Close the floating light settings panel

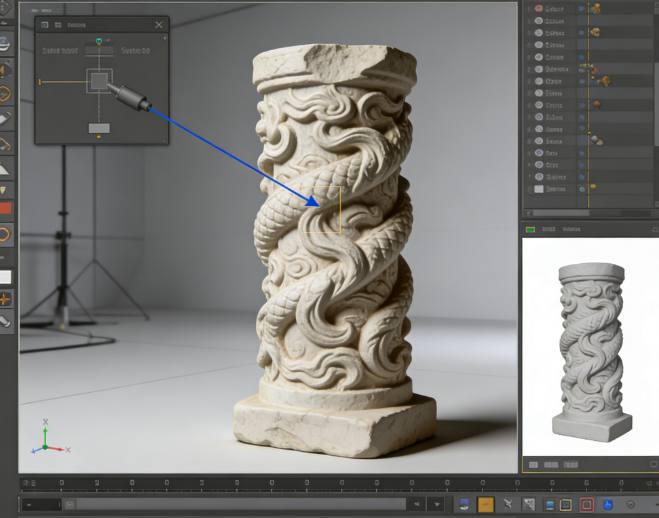click(158, 25)
